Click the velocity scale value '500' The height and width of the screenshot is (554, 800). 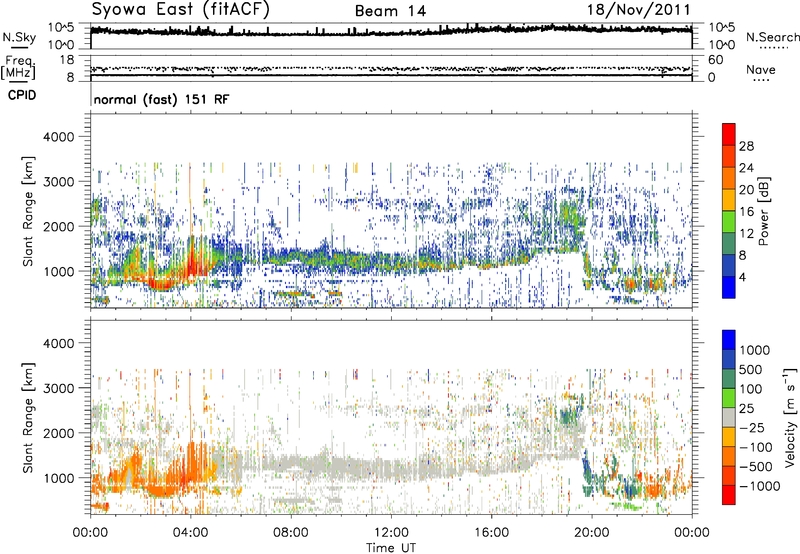[752, 370]
